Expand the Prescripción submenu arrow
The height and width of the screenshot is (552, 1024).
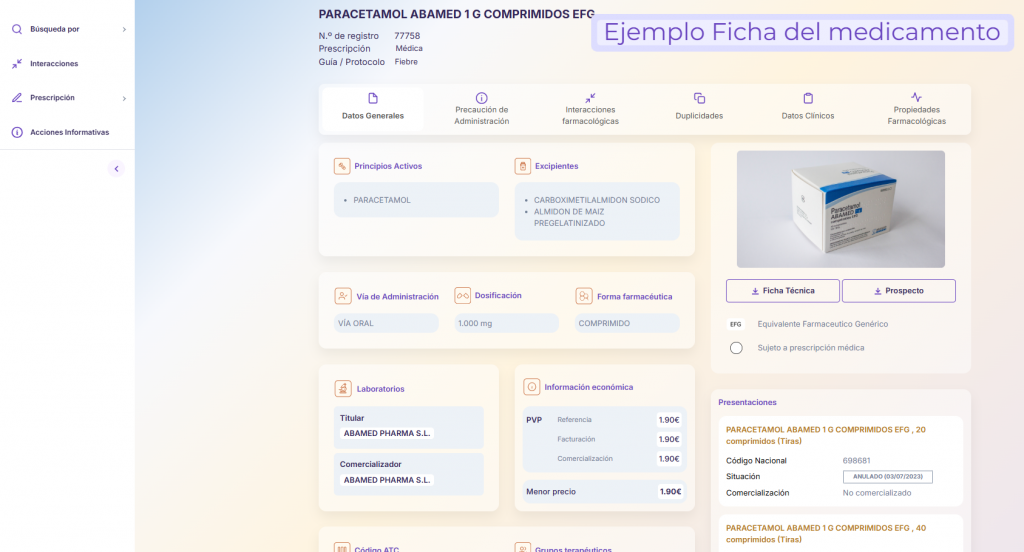click(x=124, y=99)
